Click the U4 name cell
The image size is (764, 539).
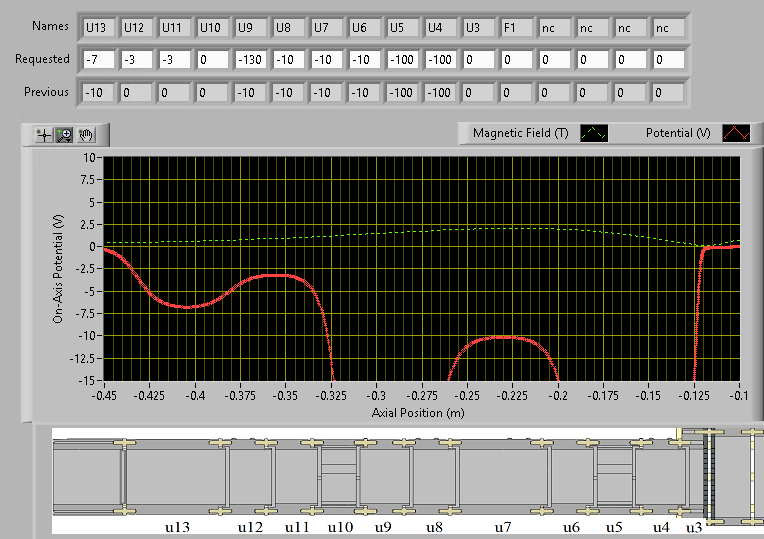tap(441, 27)
